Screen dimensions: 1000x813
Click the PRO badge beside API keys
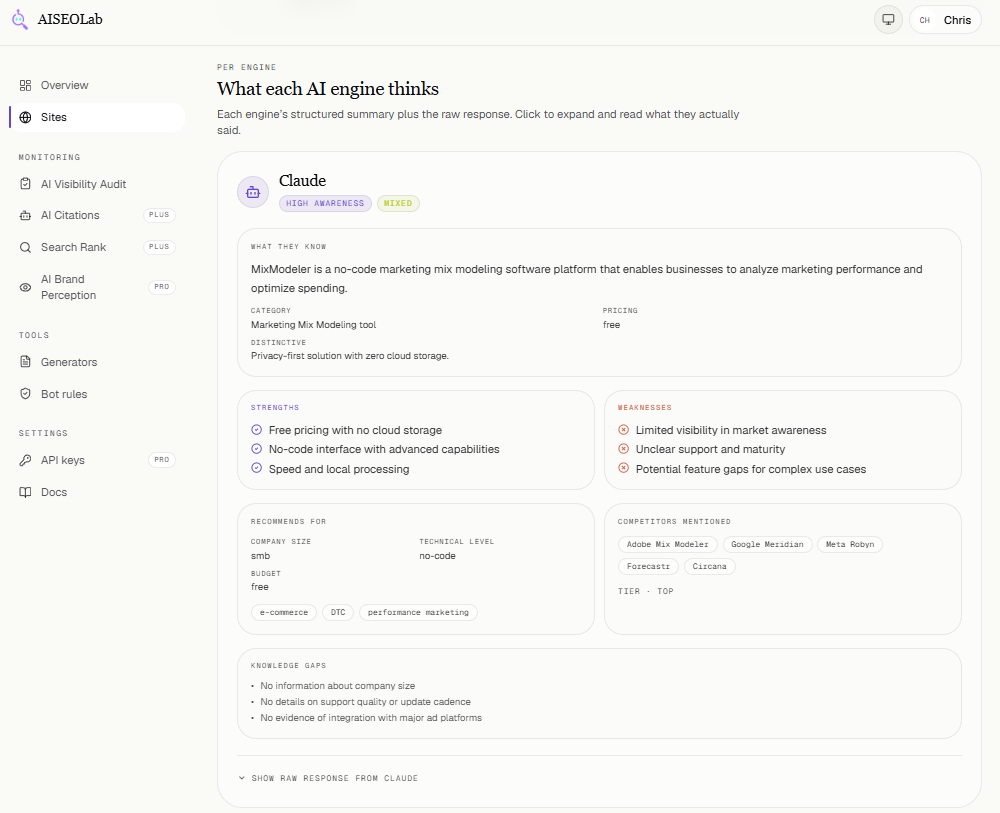coord(162,460)
